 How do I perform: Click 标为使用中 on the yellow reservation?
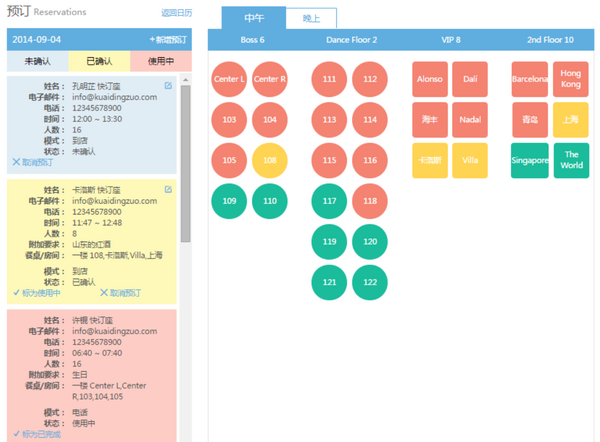tap(38, 293)
